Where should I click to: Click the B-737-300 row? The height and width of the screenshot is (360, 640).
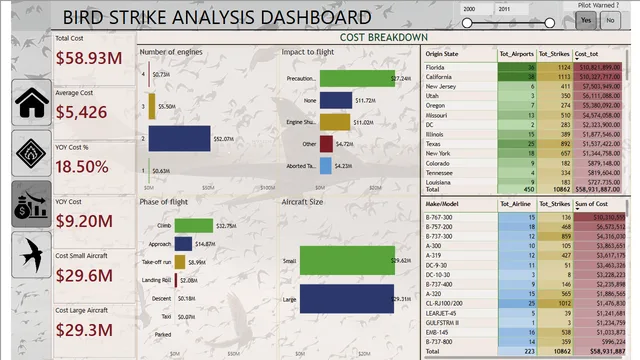tap(524, 236)
